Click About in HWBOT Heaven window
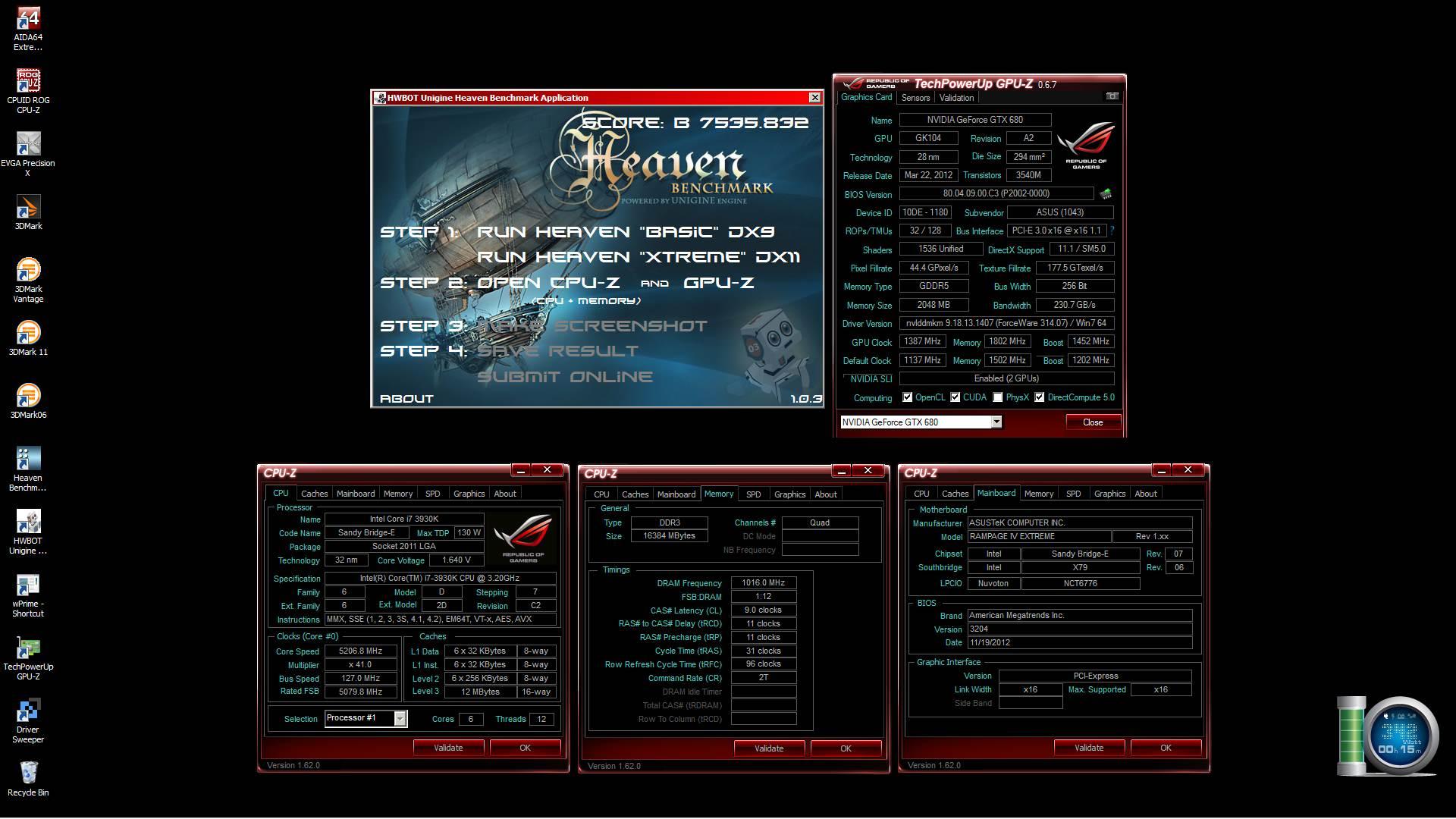Viewport: 1456px width, 819px height. click(x=406, y=399)
